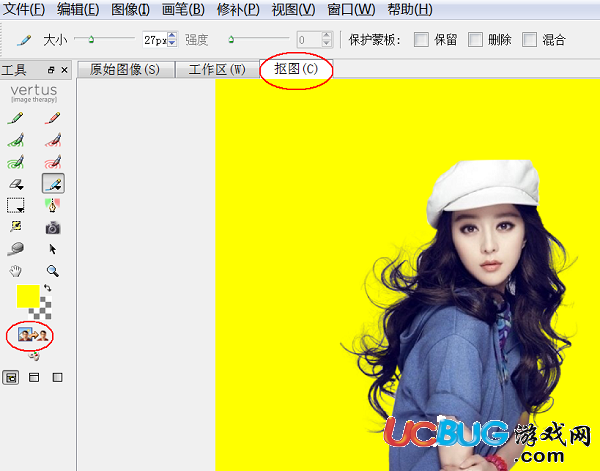The image size is (600, 471).
Task: Select the red edge remove swirl brush
Action: 52,162
